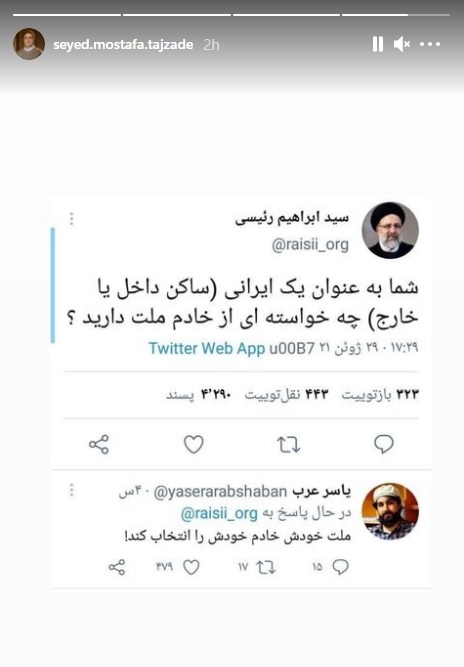Open the reply tweet's vertical dots menu
464x667 pixels.
pos(71,490)
